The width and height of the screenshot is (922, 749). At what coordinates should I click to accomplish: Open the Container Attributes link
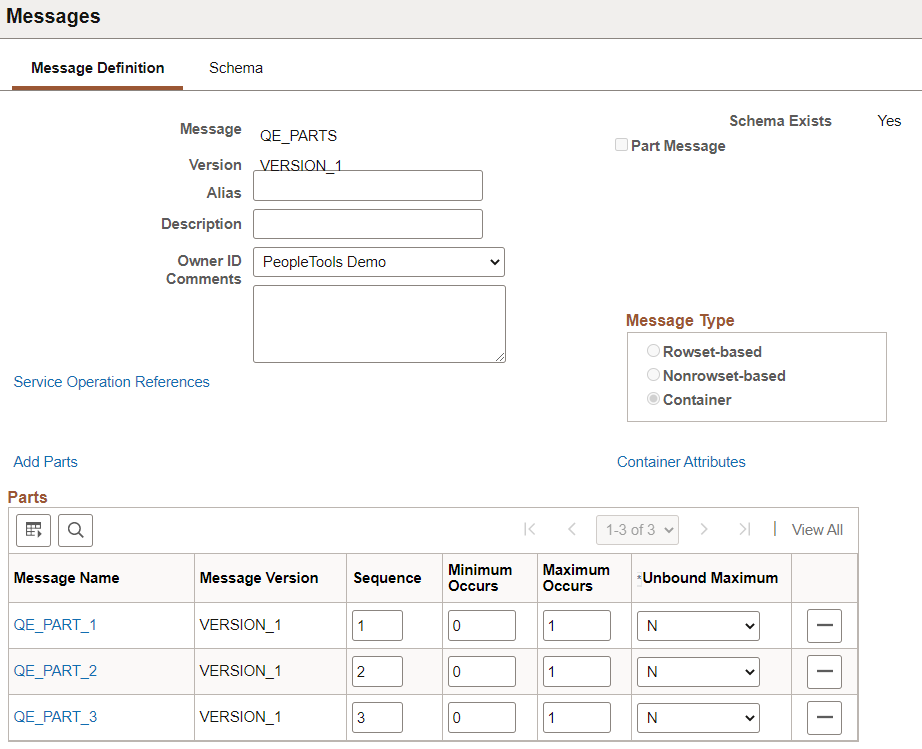[x=681, y=462]
